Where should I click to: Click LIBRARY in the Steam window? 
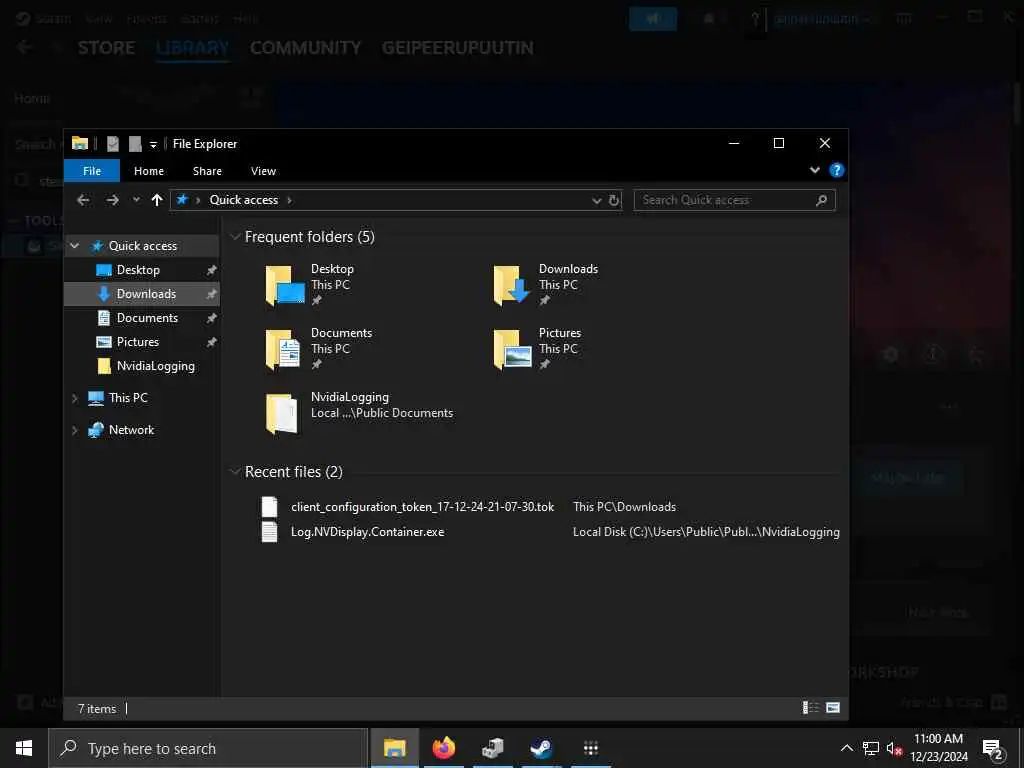point(193,48)
